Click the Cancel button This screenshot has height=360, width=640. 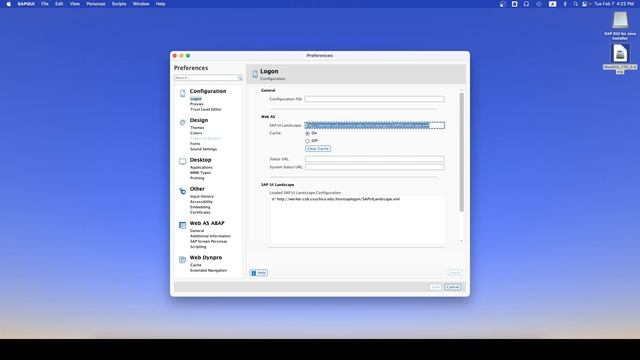[x=453, y=287]
